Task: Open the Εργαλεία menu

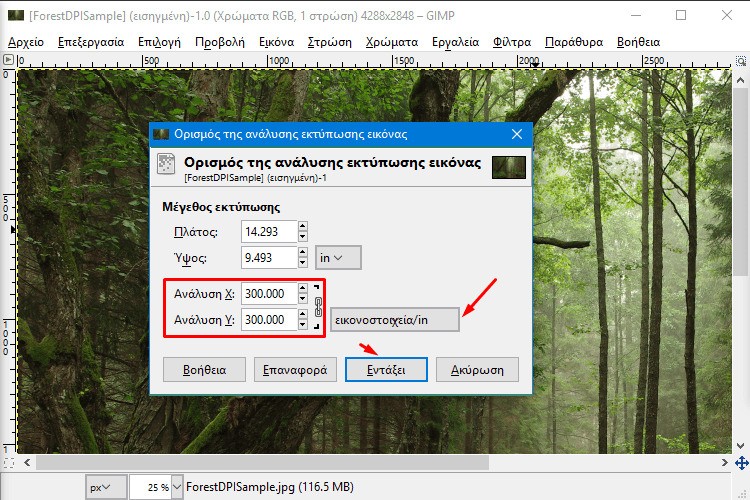Action: coord(455,42)
